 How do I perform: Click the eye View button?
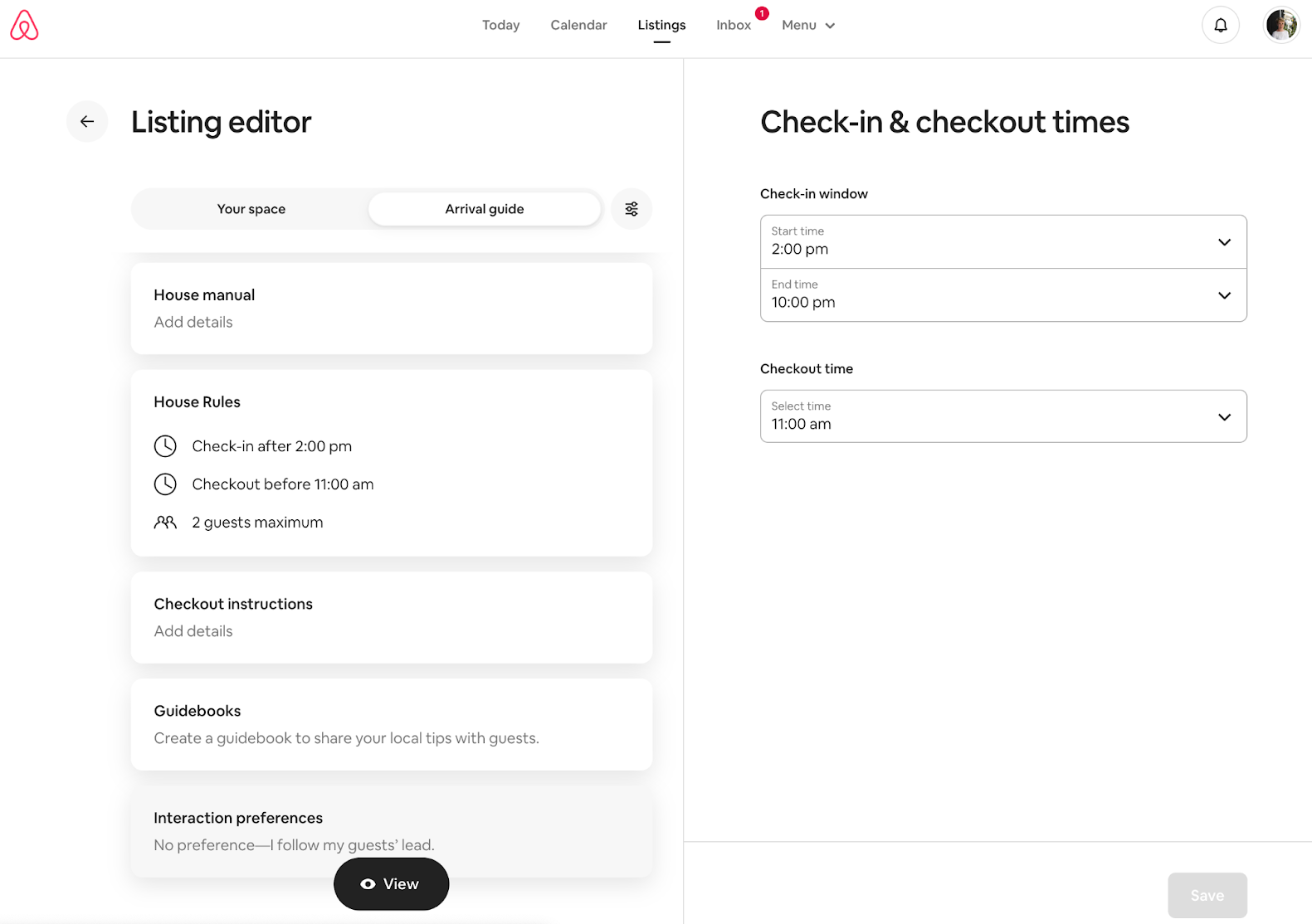pos(391,884)
